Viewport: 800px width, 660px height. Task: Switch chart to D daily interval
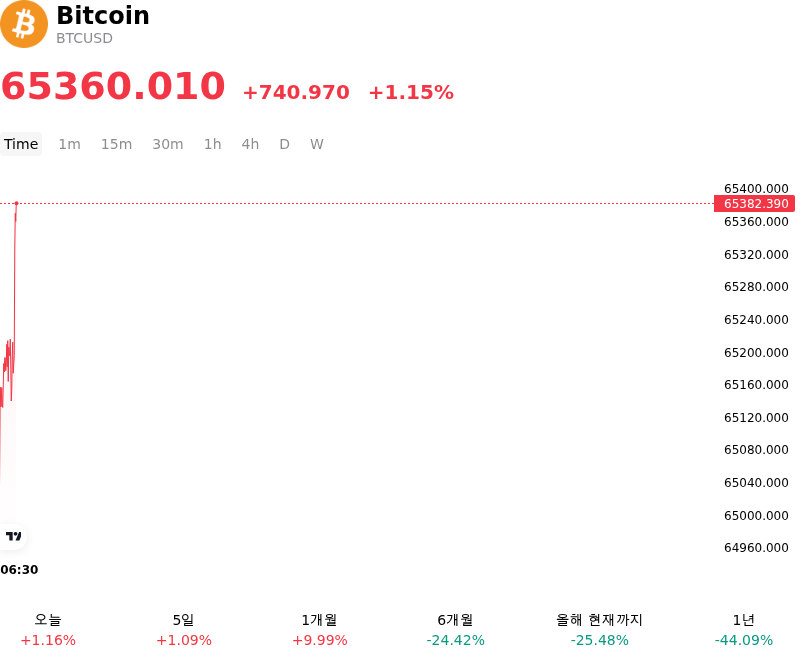click(284, 144)
